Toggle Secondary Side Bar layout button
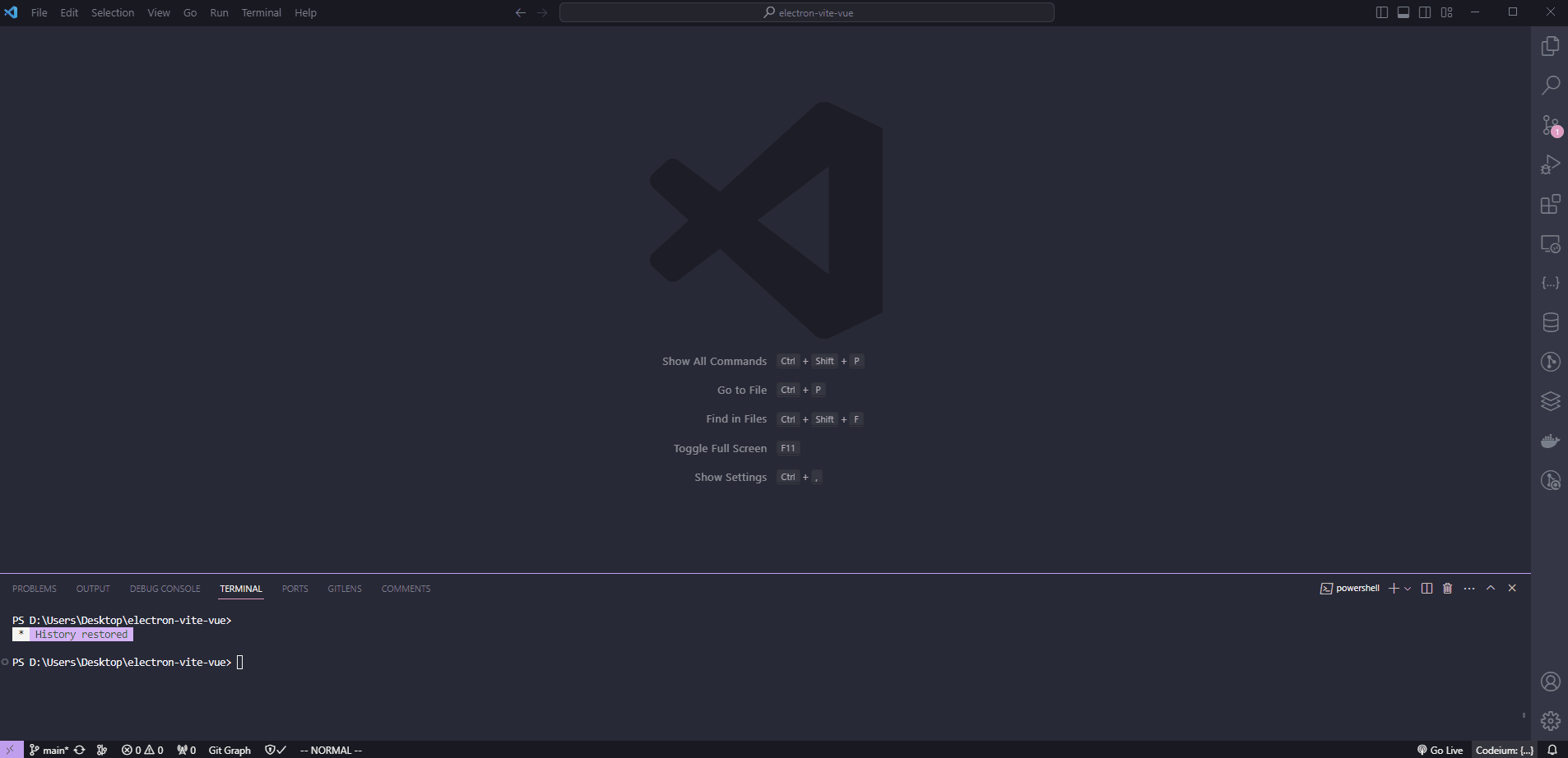The height and width of the screenshot is (758, 1568). tap(1425, 12)
